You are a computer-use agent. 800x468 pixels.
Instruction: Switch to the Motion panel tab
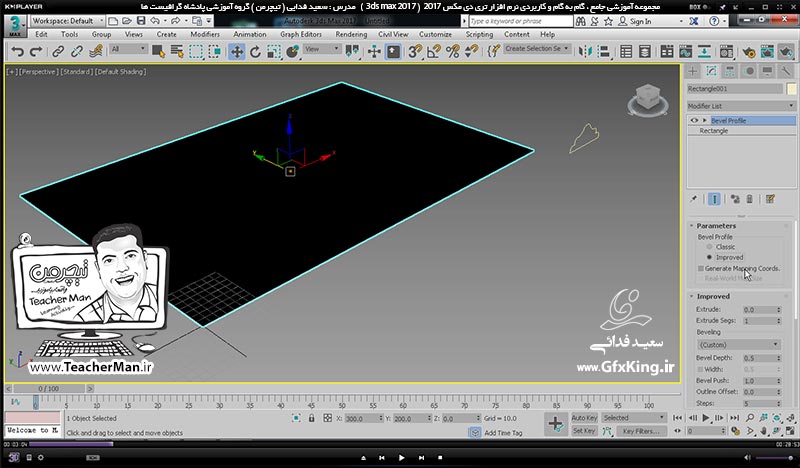point(749,71)
